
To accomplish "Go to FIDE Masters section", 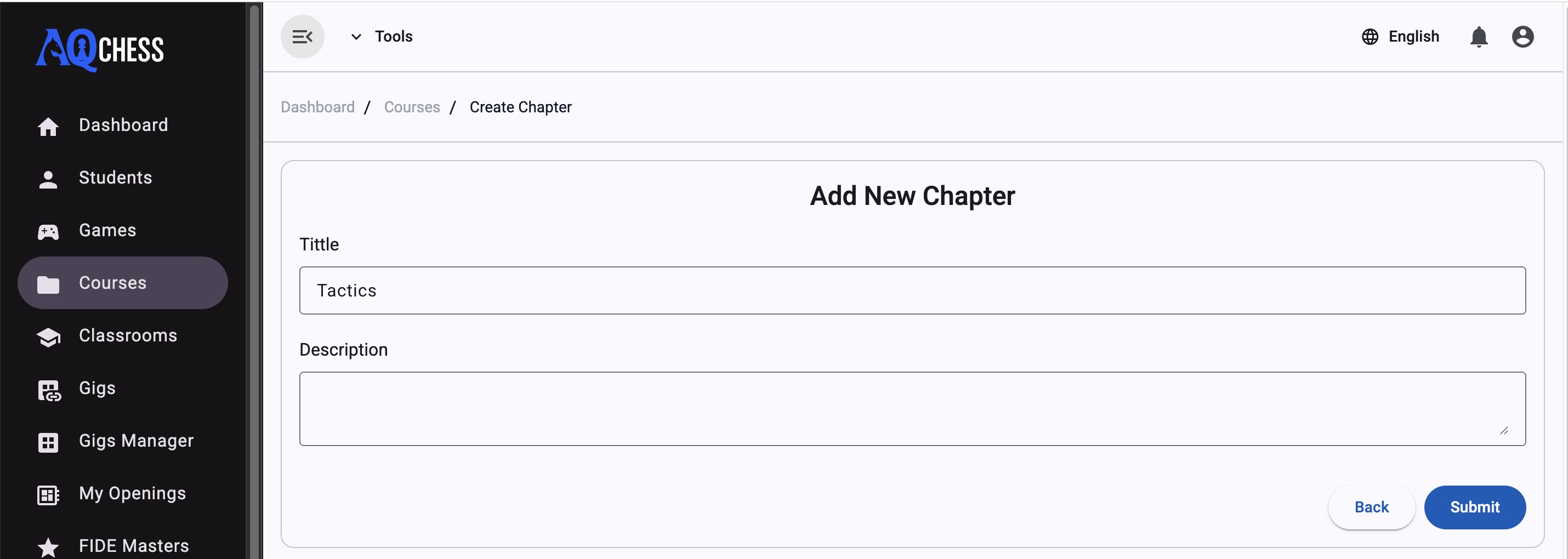I will 133,546.
